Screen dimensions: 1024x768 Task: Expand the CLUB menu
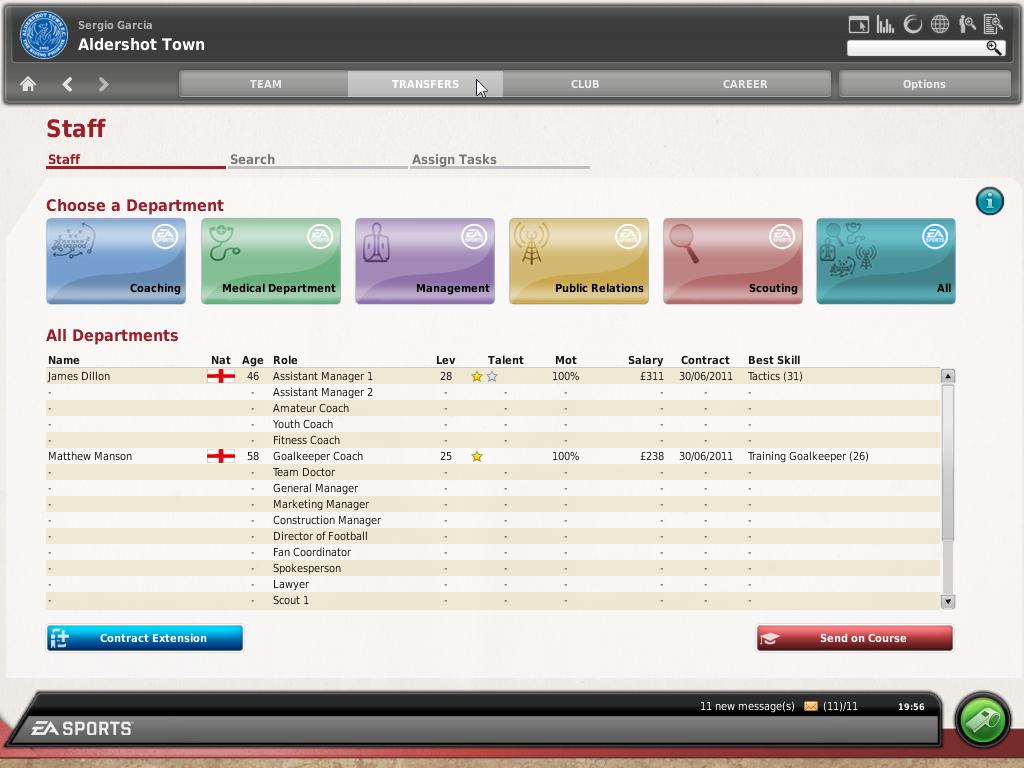(x=585, y=84)
